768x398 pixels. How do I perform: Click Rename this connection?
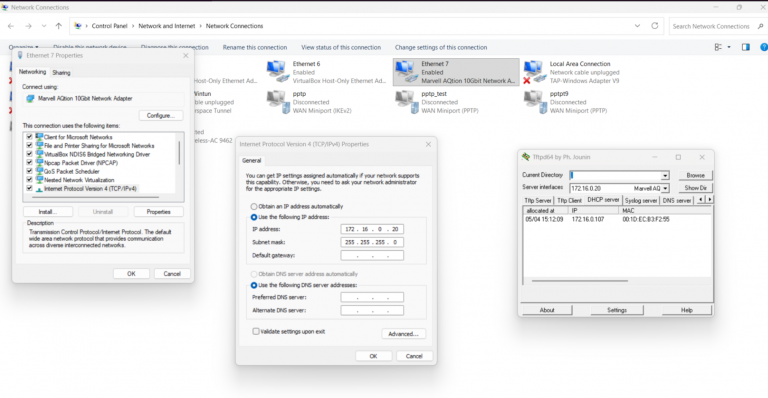tap(255, 47)
